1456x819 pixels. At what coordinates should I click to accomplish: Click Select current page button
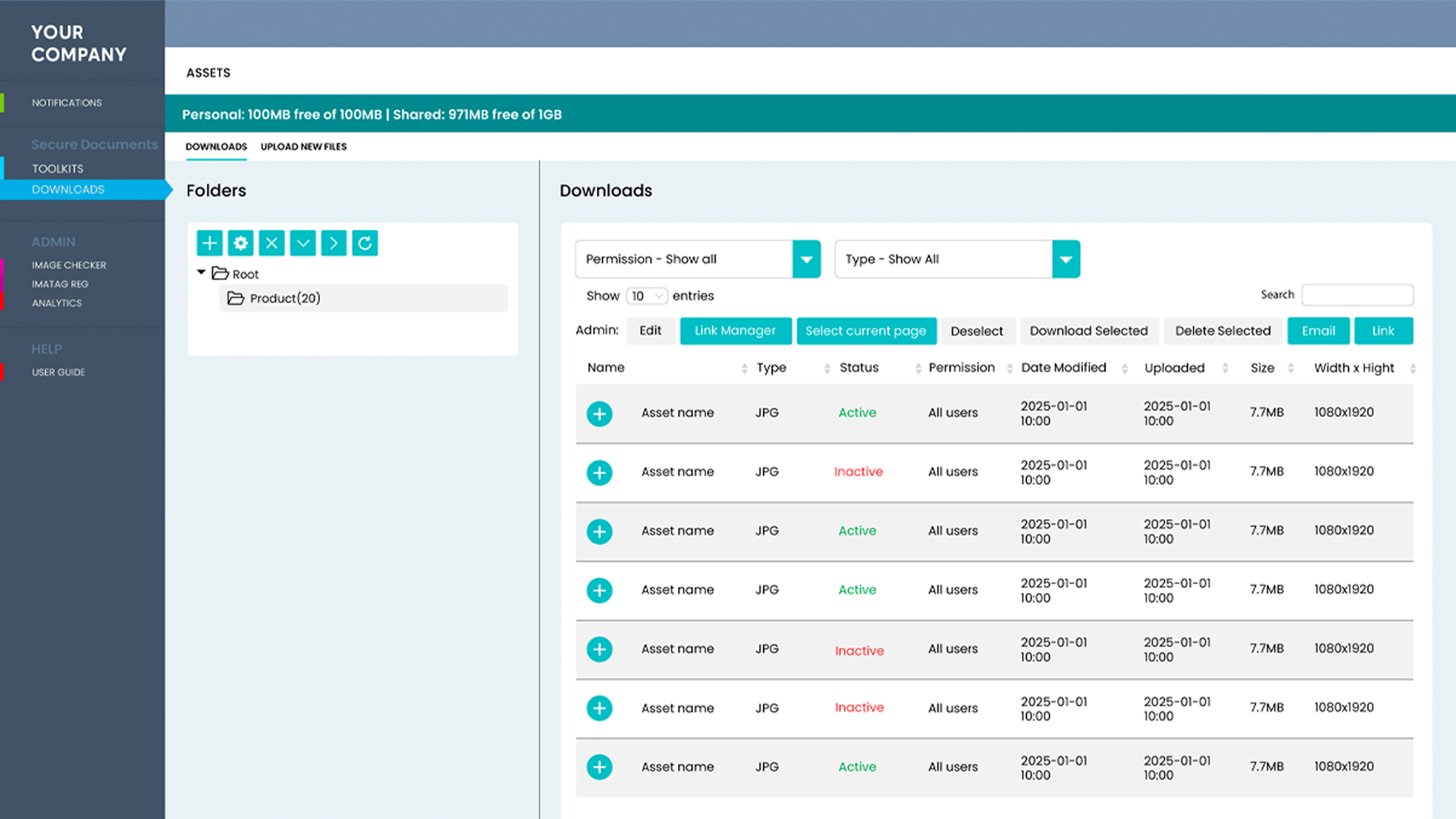click(866, 331)
